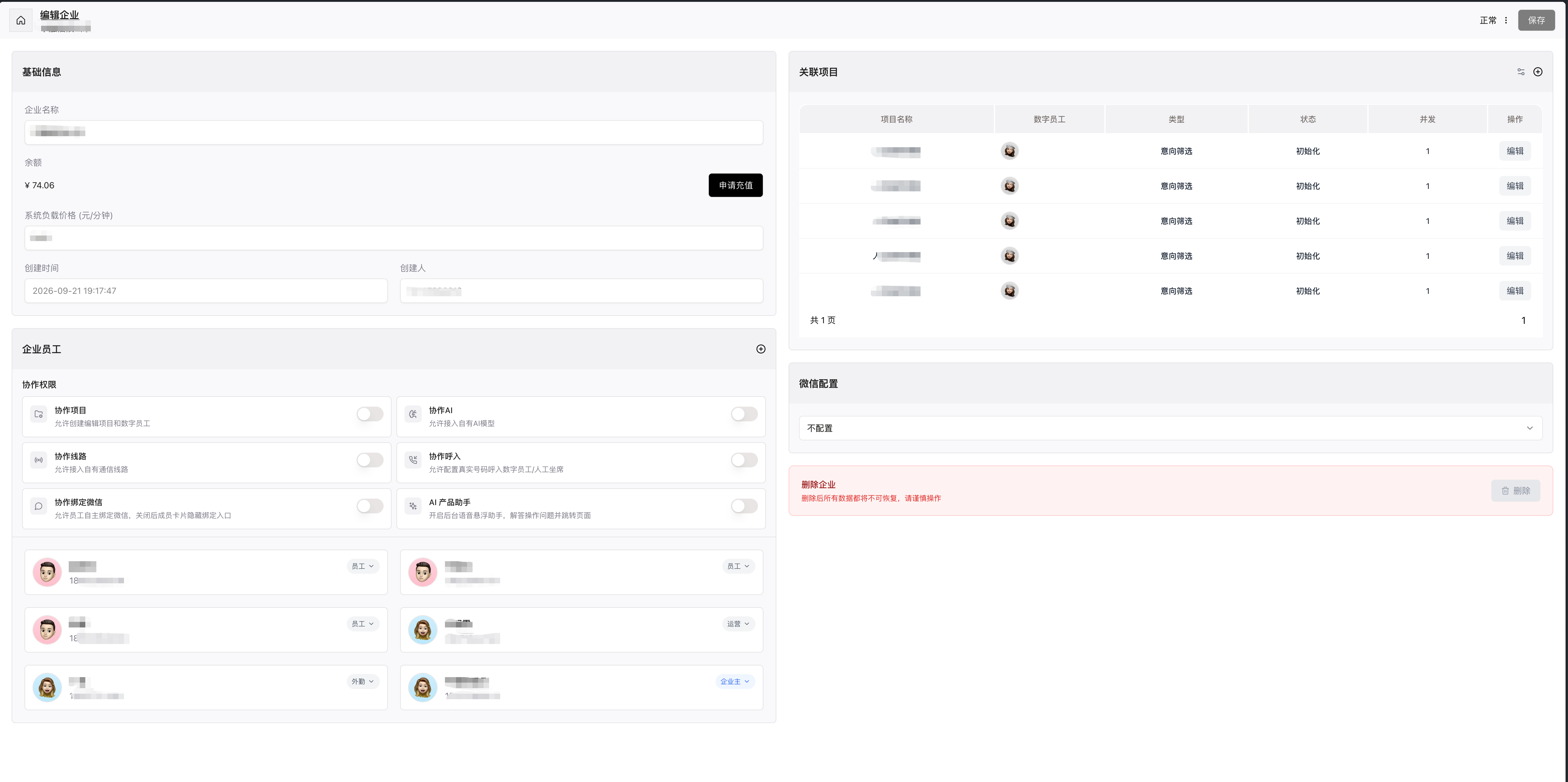Open the 微信配置 dropdown showing 不配置

point(1170,428)
